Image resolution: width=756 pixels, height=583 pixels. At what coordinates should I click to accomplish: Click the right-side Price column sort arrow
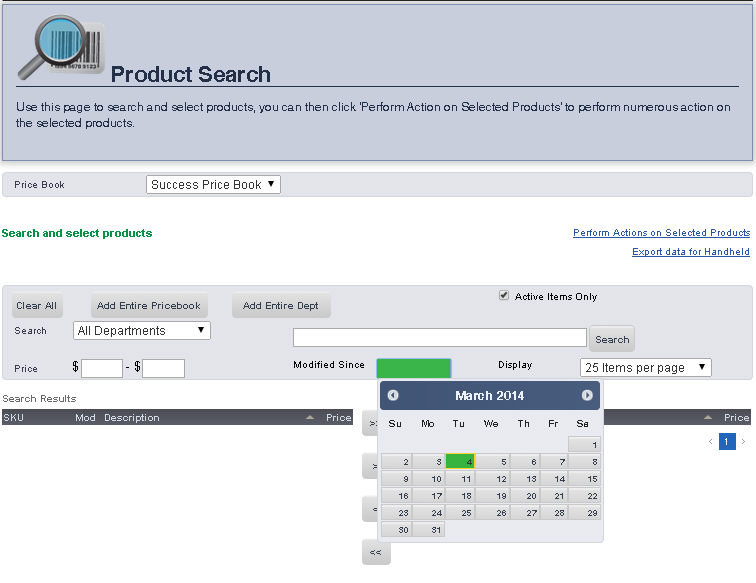point(708,417)
